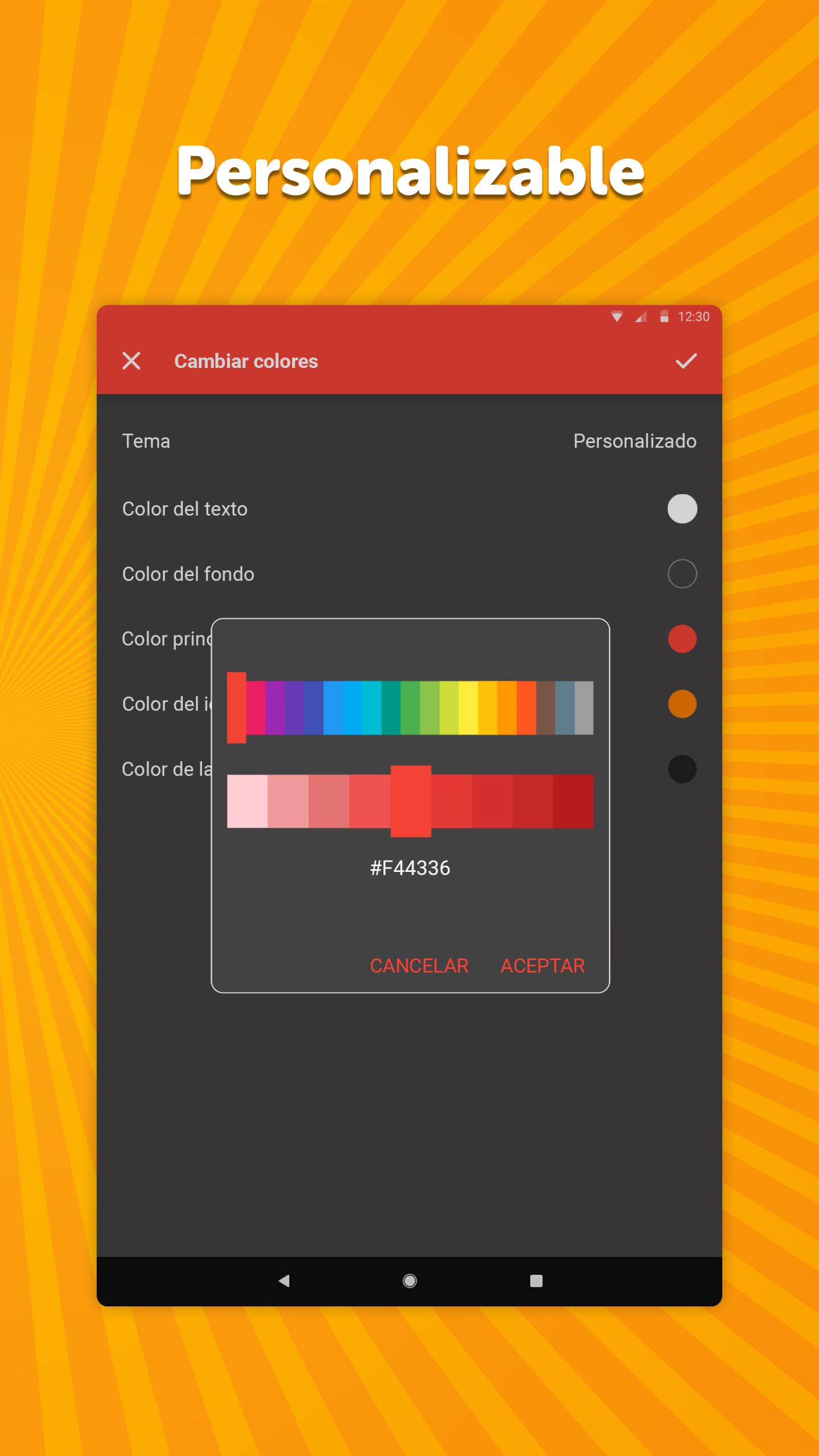Close the Cambiar colores screen with X

(x=131, y=361)
